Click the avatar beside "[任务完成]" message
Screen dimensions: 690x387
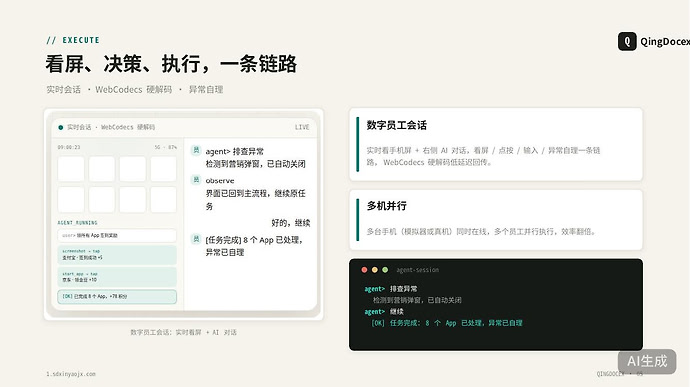coord(196,239)
